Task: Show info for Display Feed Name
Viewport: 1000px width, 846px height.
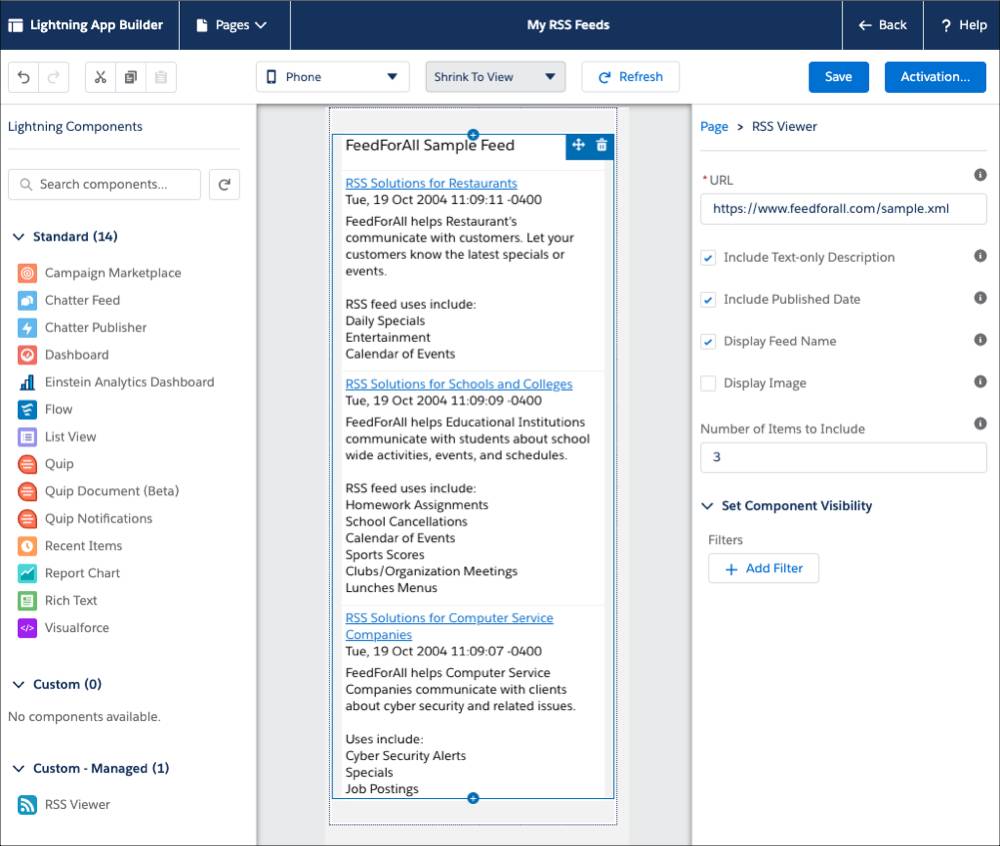Action: (x=980, y=340)
